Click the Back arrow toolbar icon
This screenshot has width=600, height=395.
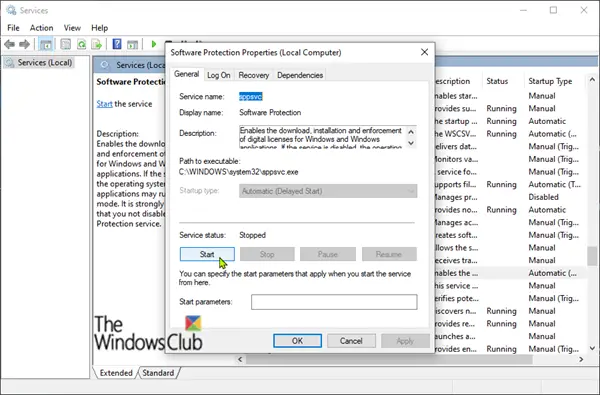pos(10,44)
